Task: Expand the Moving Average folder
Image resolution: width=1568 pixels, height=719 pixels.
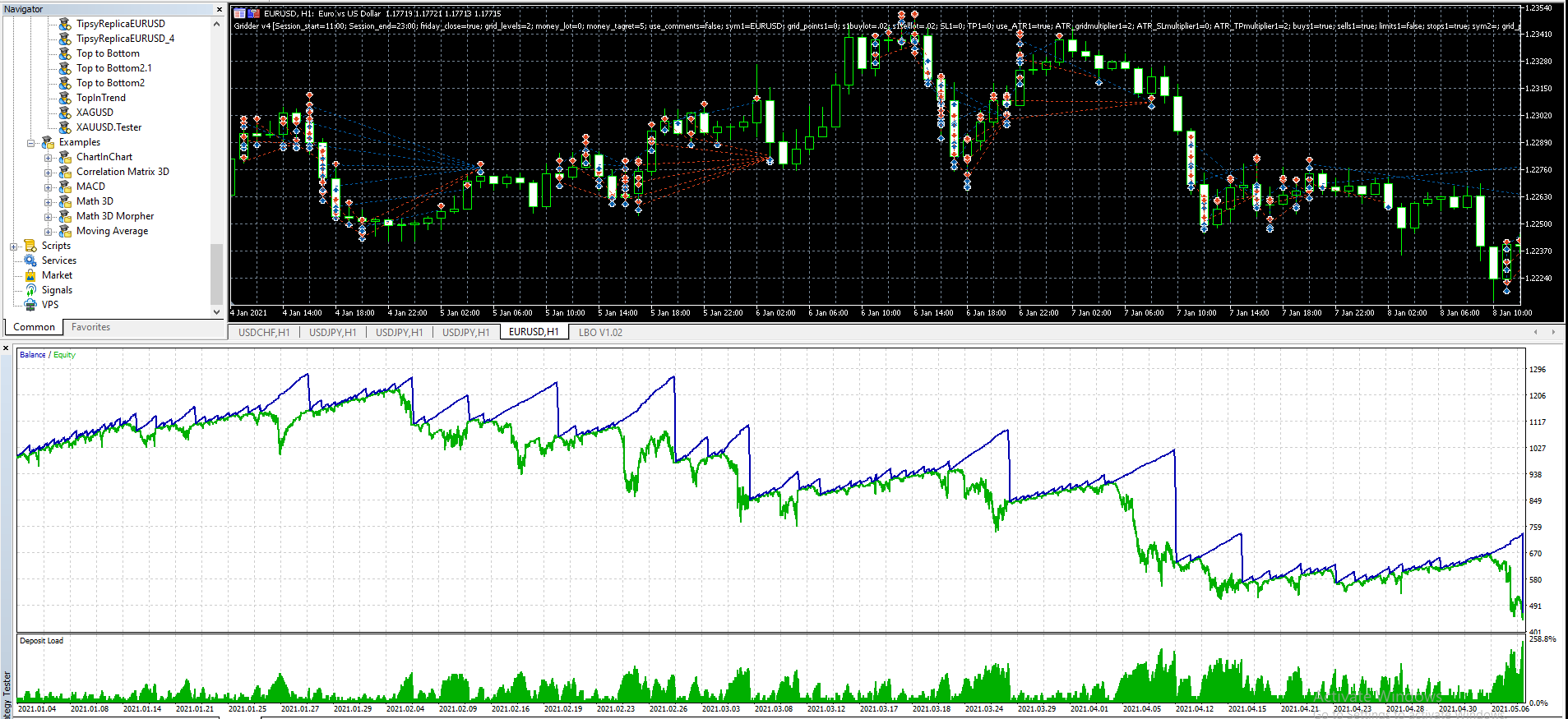Action: pos(49,232)
